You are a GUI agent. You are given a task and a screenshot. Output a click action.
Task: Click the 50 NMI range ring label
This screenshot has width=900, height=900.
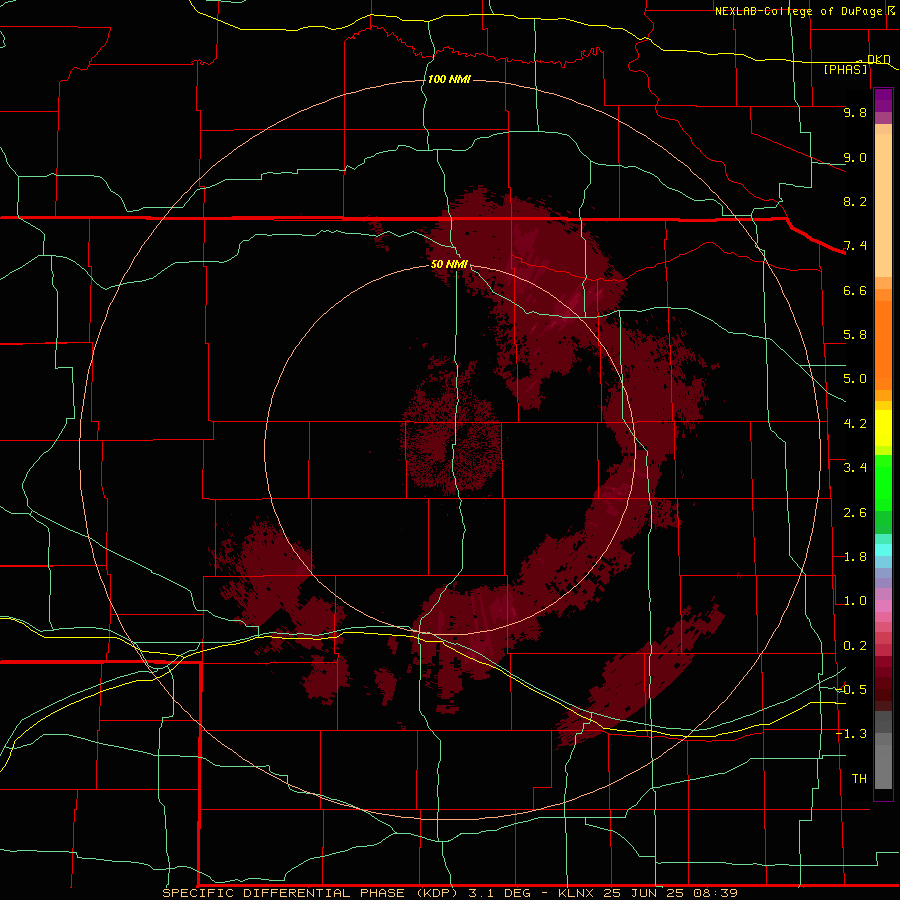pyautogui.click(x=449, y=264)
